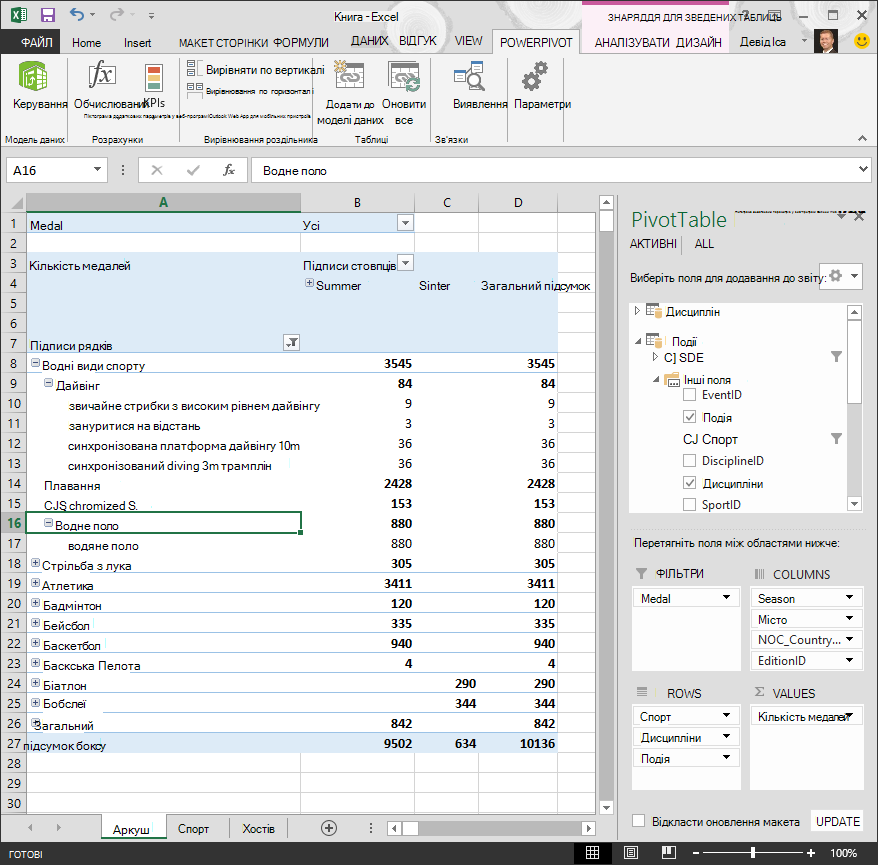Viewport: 878px width, 865px height.
Task: Open the ФОРМУЛИ ribbon tab
Action: click(x=301, y=43)
